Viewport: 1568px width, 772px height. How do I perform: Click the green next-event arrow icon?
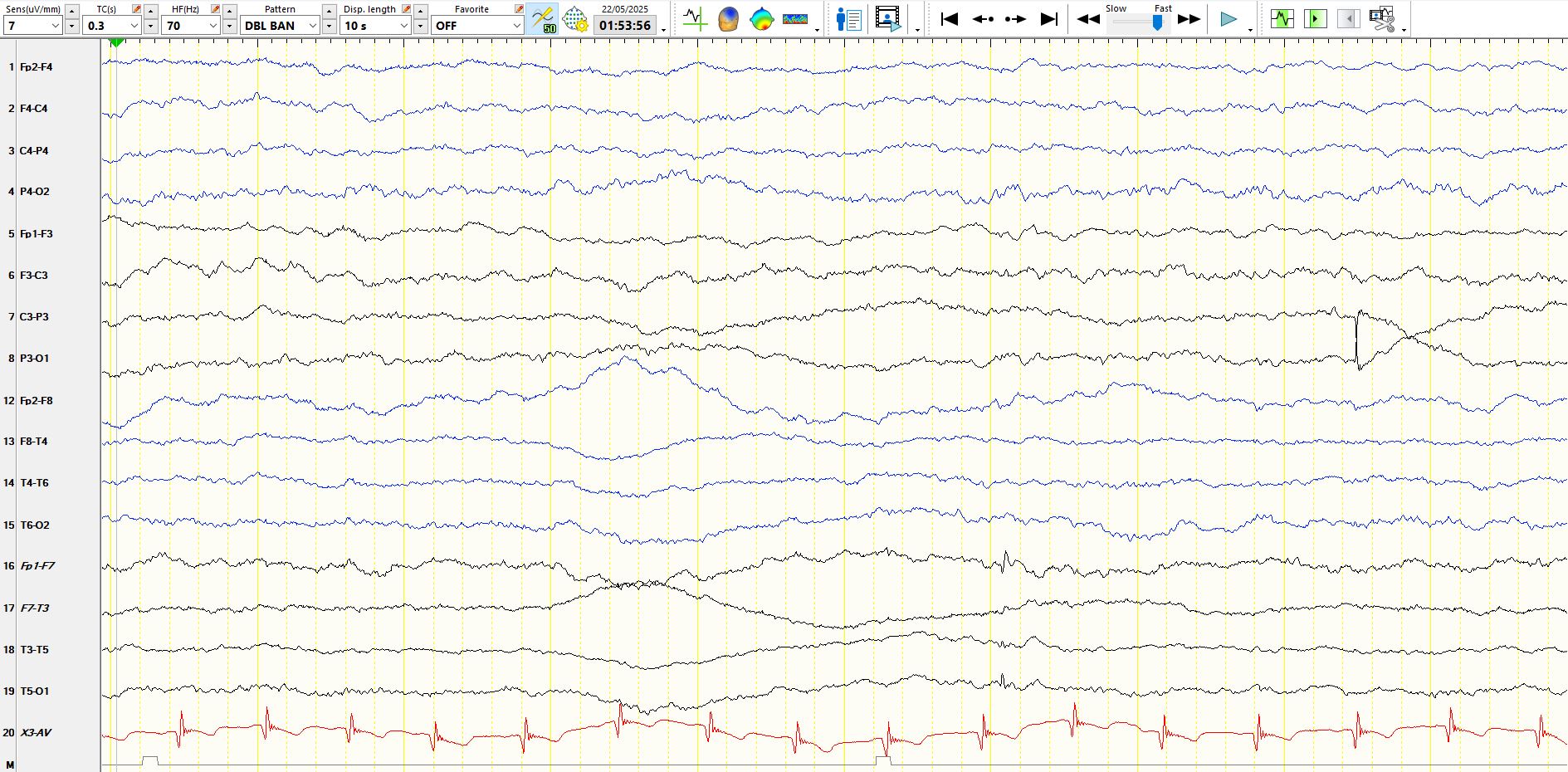tap(1316, 18)
